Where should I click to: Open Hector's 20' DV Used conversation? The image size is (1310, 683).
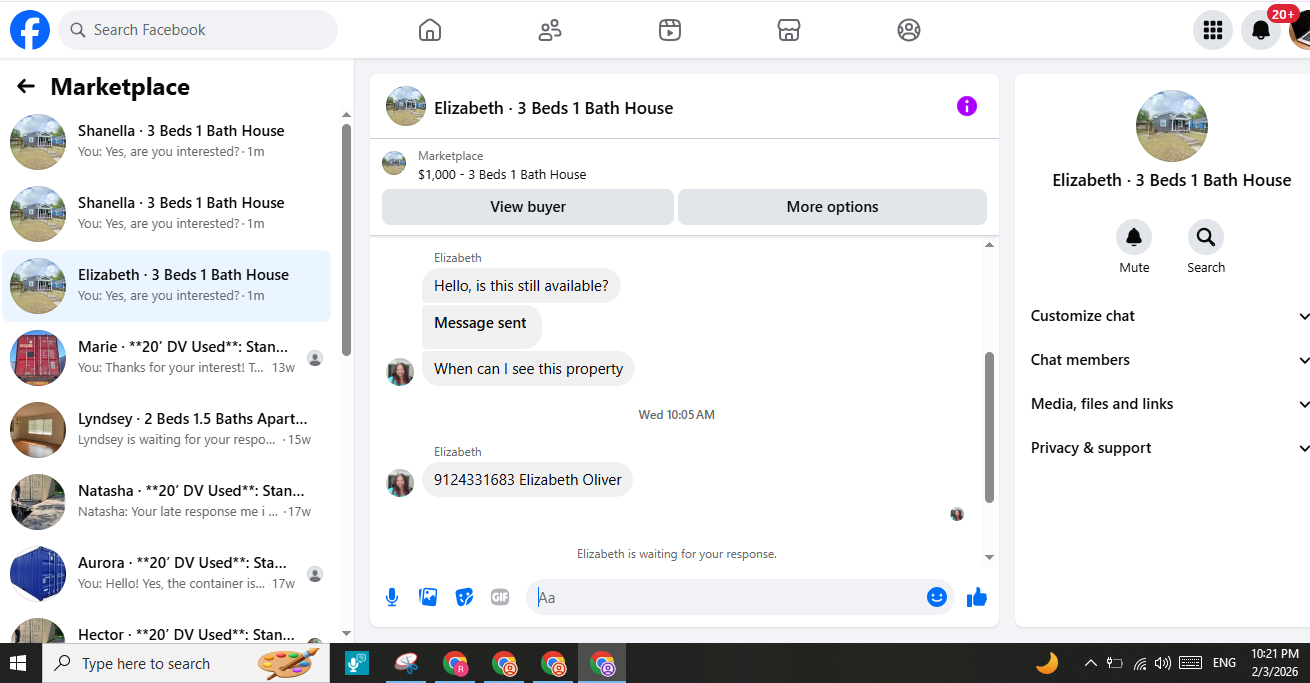167,628
